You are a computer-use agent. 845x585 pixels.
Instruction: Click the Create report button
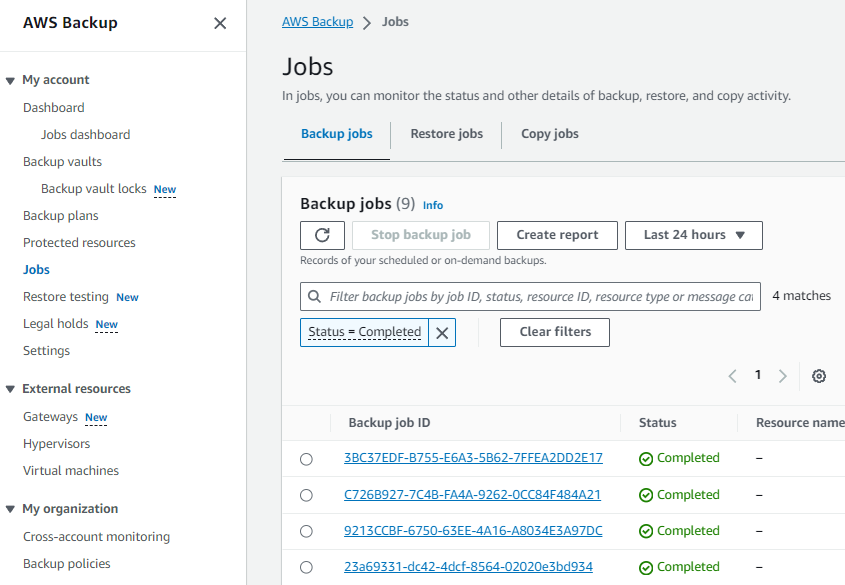pos(557,235)
